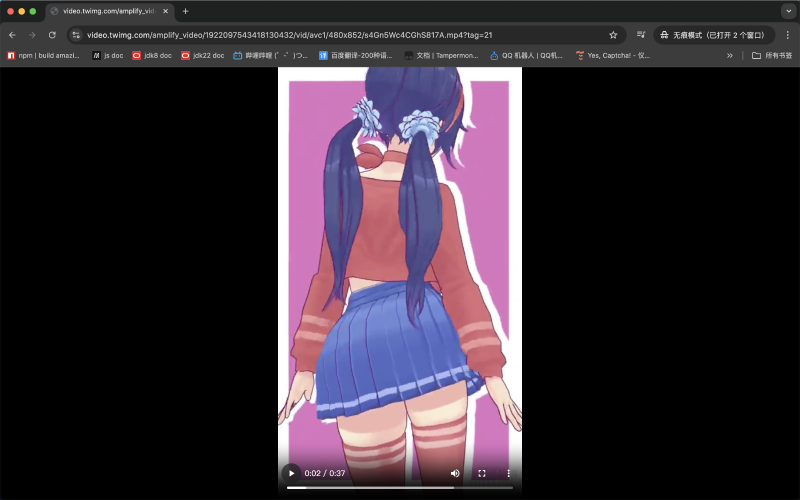Image resolution: width=800 pixels, height=500 pixels.
Task: Open the bilibili bookmark
Action: [x=270, y=55]
